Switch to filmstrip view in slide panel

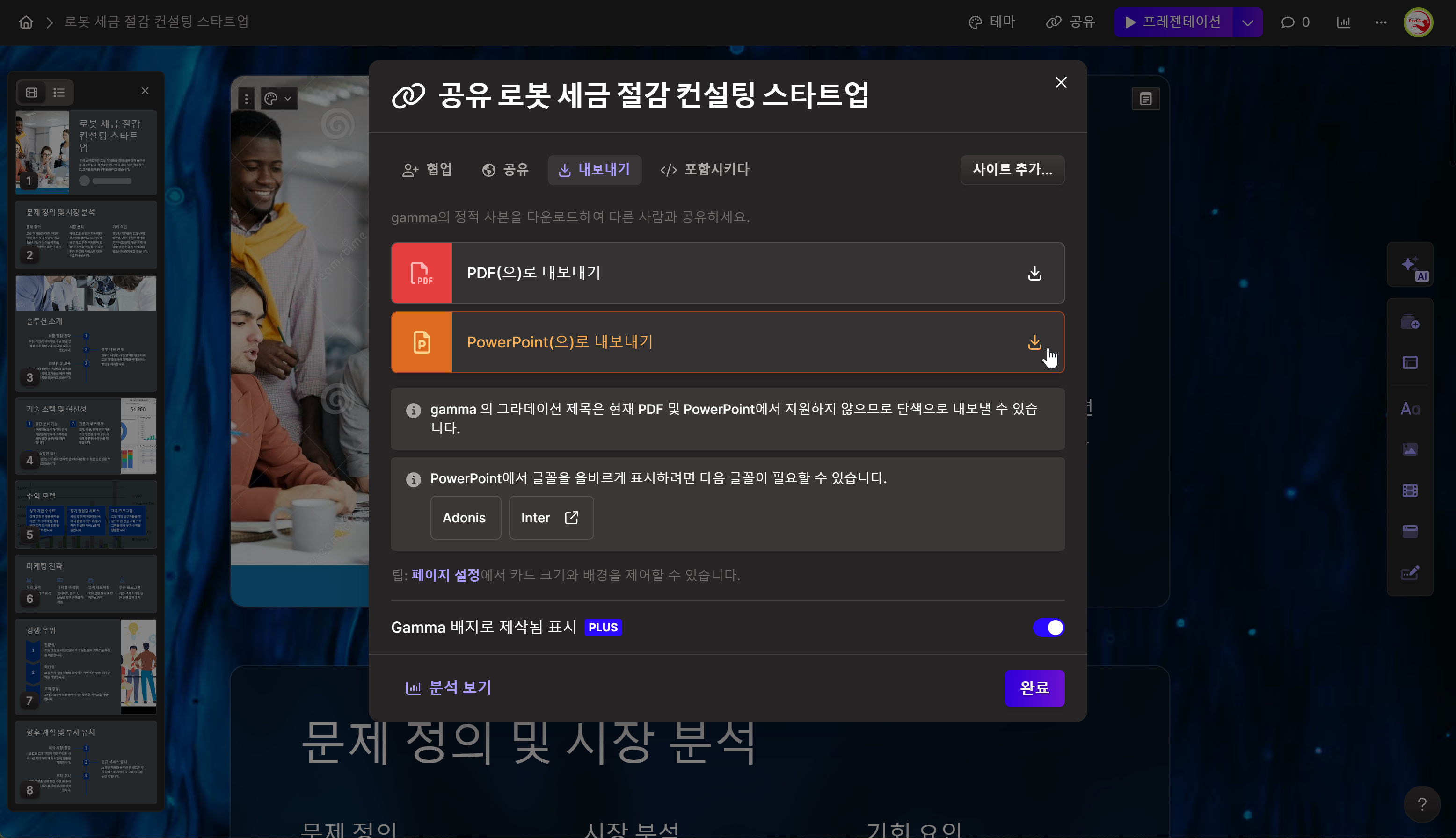(x=32, y=92)
